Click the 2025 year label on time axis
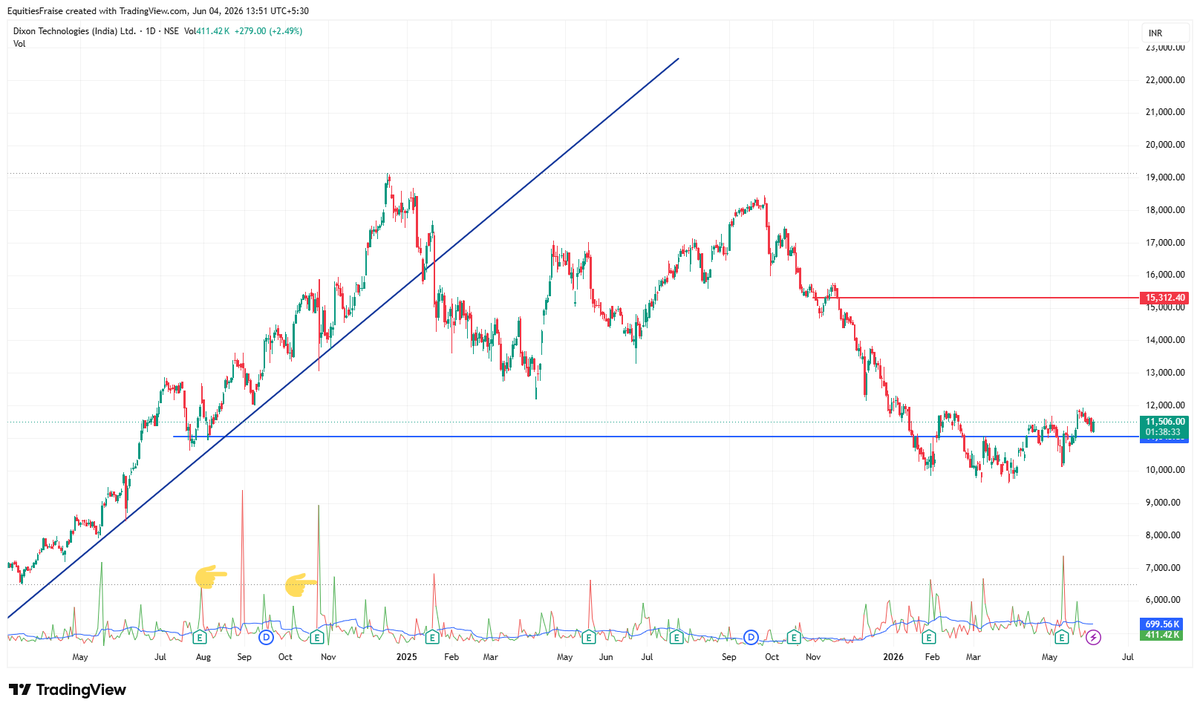The height and width of the screenshot is (712, 1200). click(406, 657)
